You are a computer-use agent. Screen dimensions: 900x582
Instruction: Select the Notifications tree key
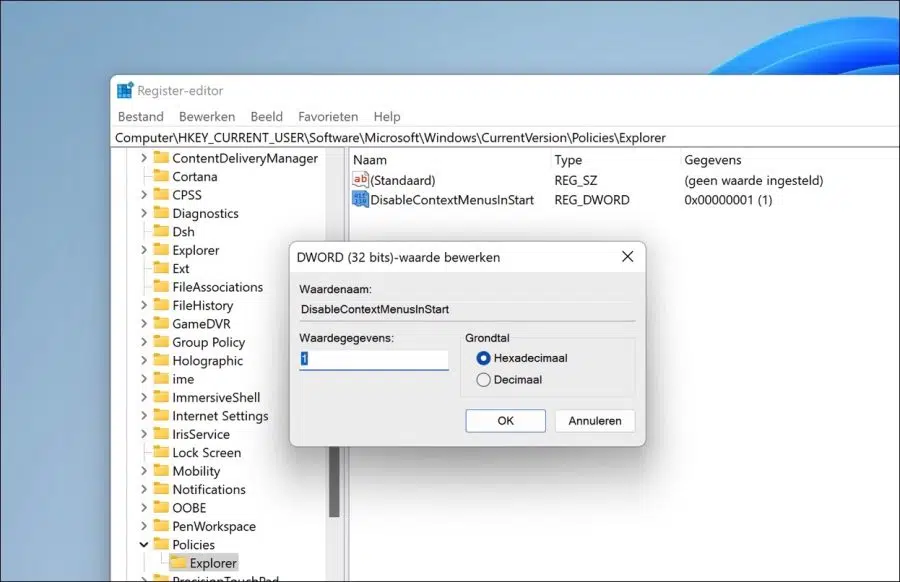tap(209, 488)
